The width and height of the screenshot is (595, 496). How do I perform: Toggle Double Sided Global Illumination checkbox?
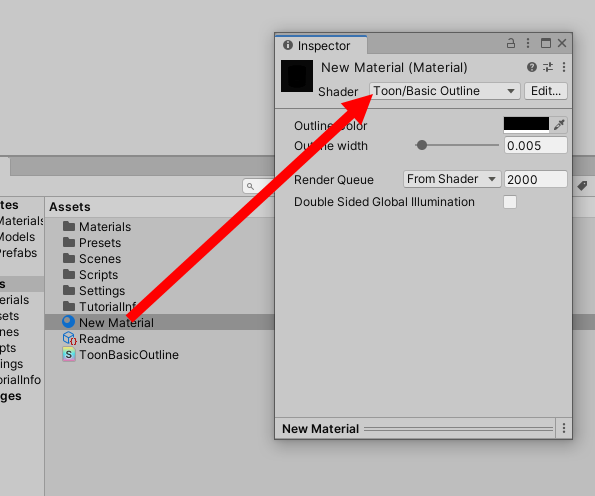click(x=510, y=202)
